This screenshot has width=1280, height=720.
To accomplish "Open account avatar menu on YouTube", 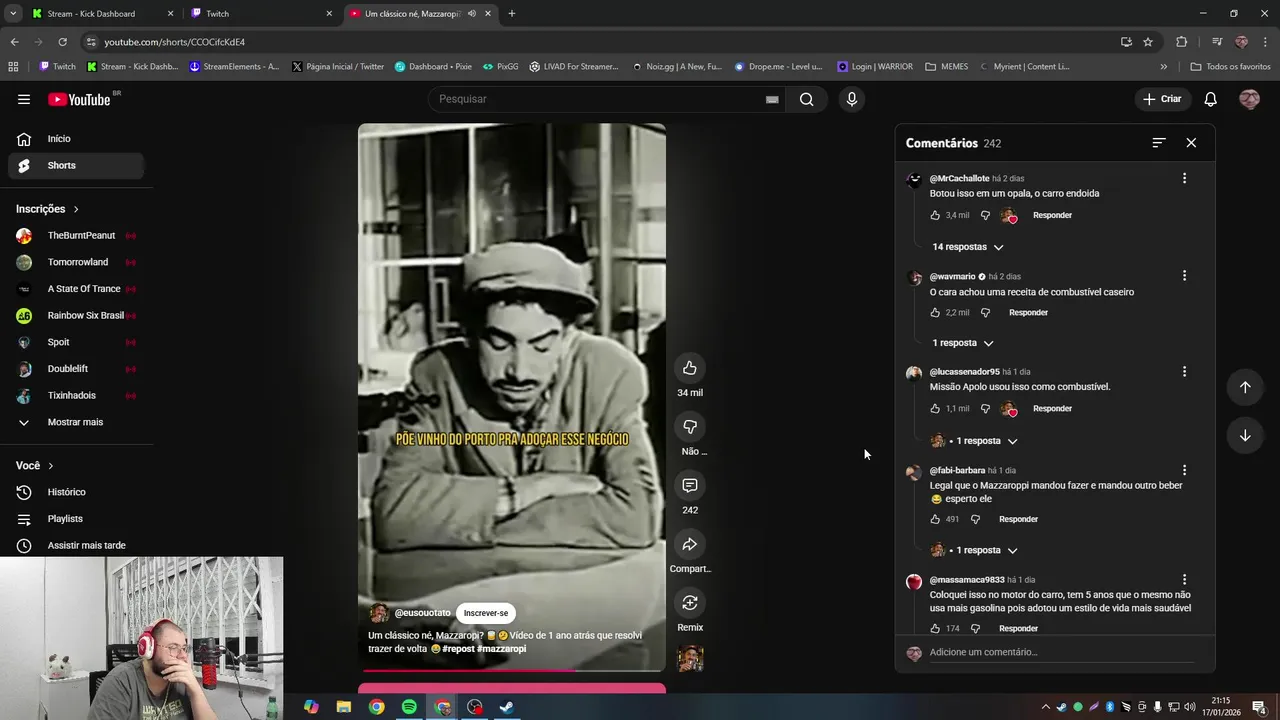I will point(1249,99).
